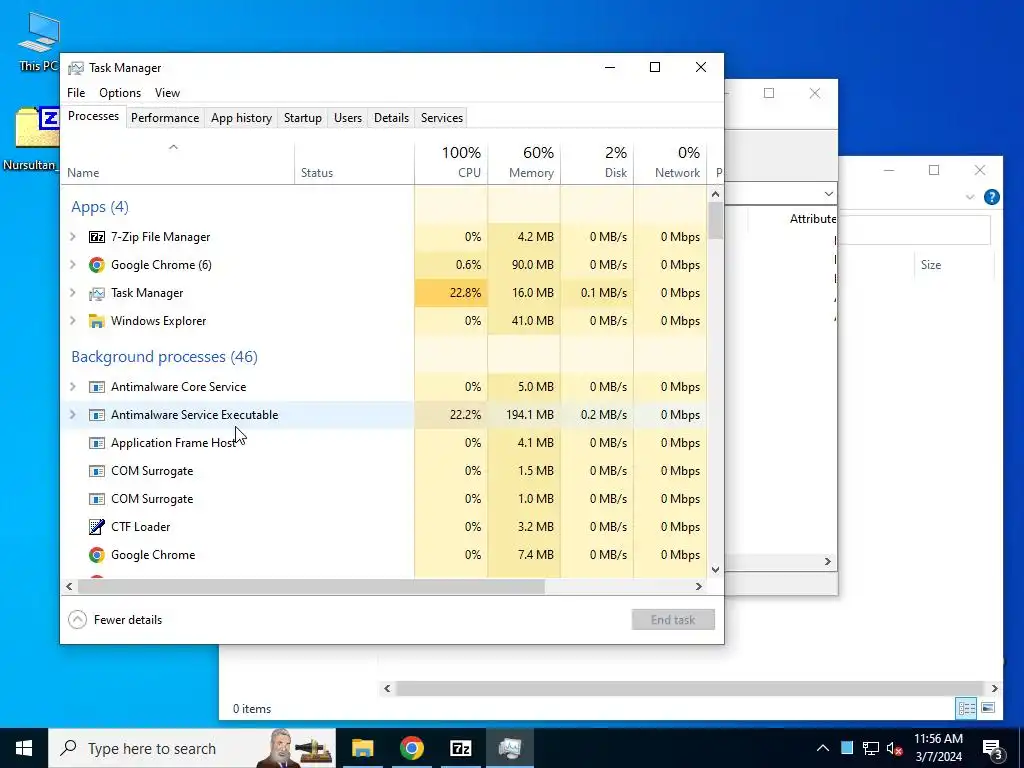Click the network tray icon
Viewport: 1024px width, 768px height.
coord(871,748)
